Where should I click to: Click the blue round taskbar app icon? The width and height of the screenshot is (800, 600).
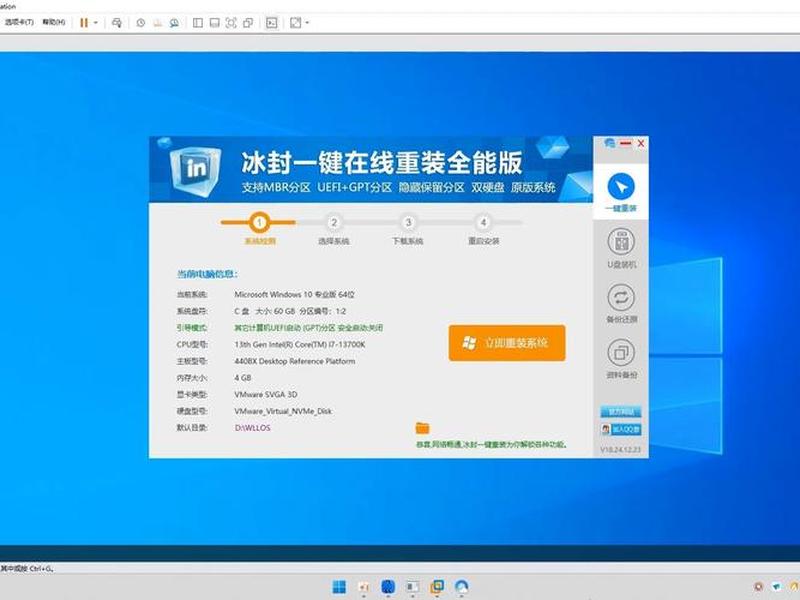[x=388, y=587]
